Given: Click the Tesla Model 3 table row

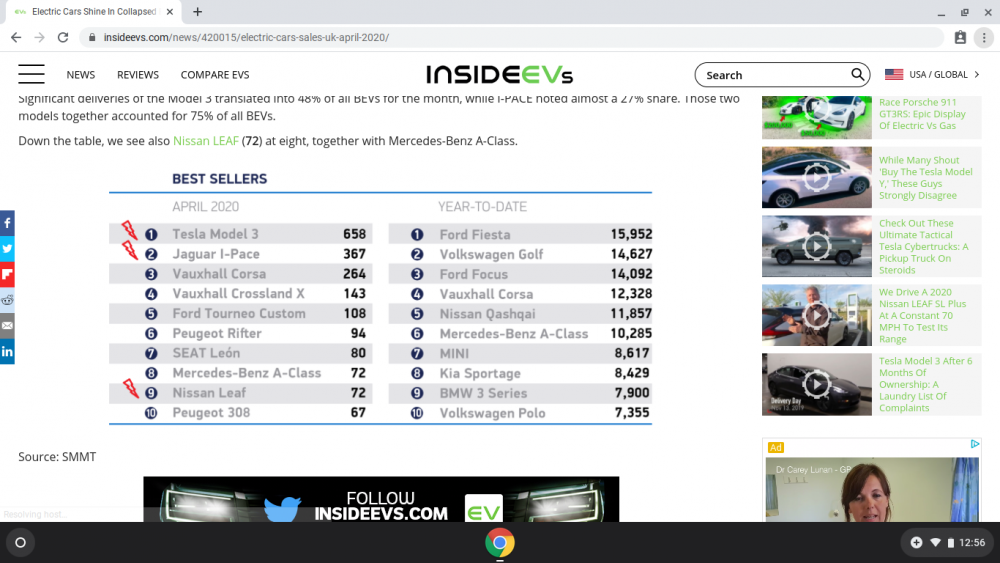Looking at the screenshot, I should 240,234.
